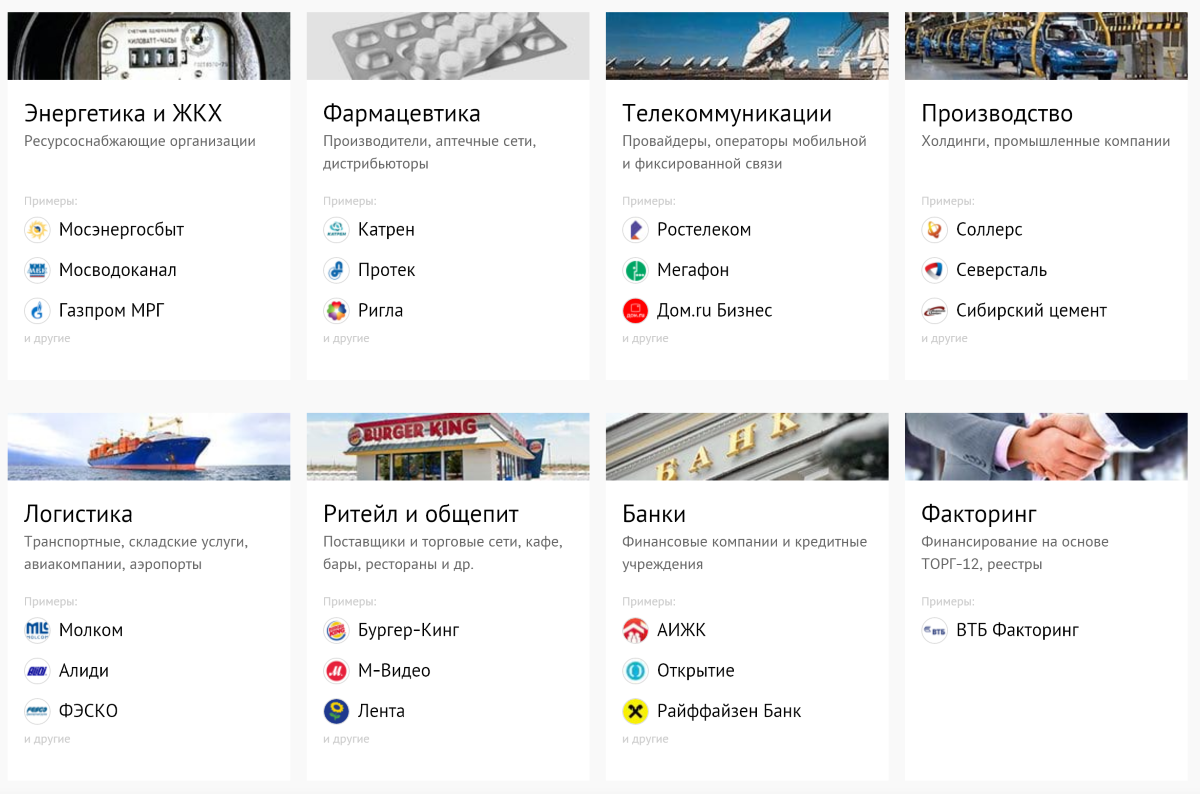Click the Северсталь logo icon
This screenshot has height=794, width=1200.
[x=934, y=270]
